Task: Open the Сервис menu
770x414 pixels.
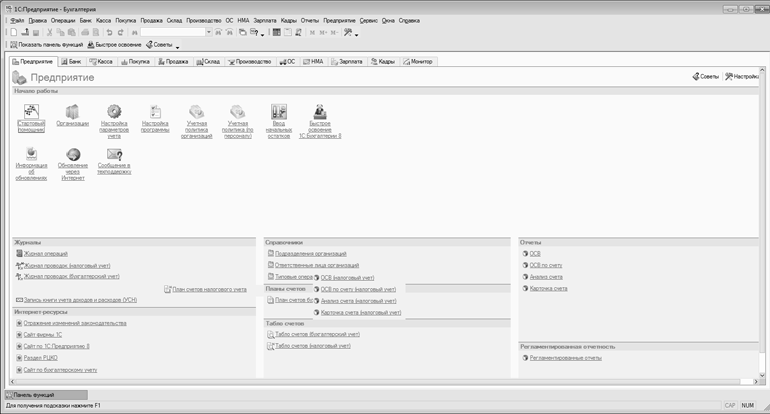Action: pos(370,20)
